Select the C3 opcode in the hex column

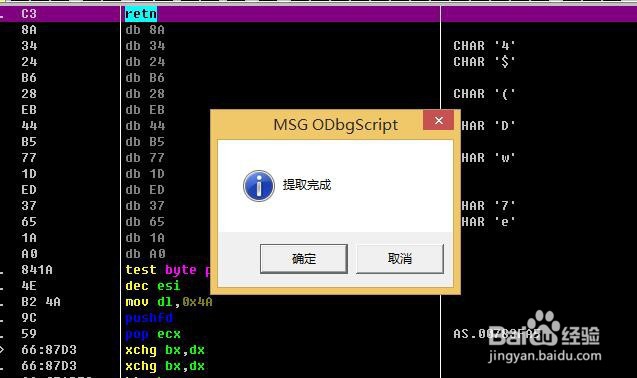click(x=29, y=14)
